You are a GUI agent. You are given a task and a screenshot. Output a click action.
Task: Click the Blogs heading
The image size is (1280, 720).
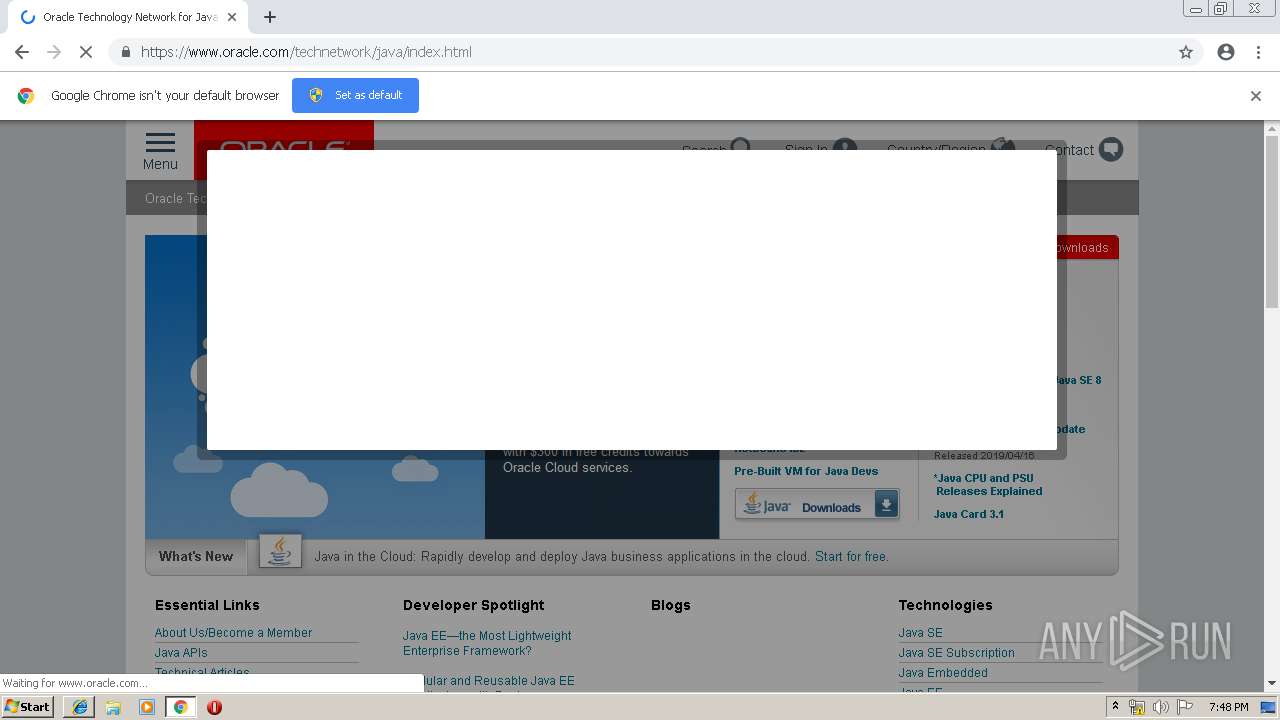click(671, 605)
